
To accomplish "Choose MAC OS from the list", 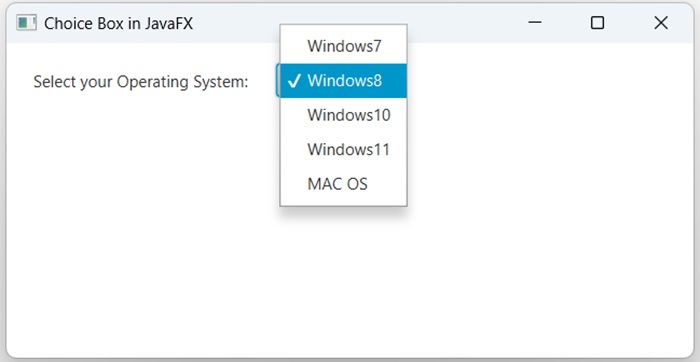I will [x=343, y=184].
